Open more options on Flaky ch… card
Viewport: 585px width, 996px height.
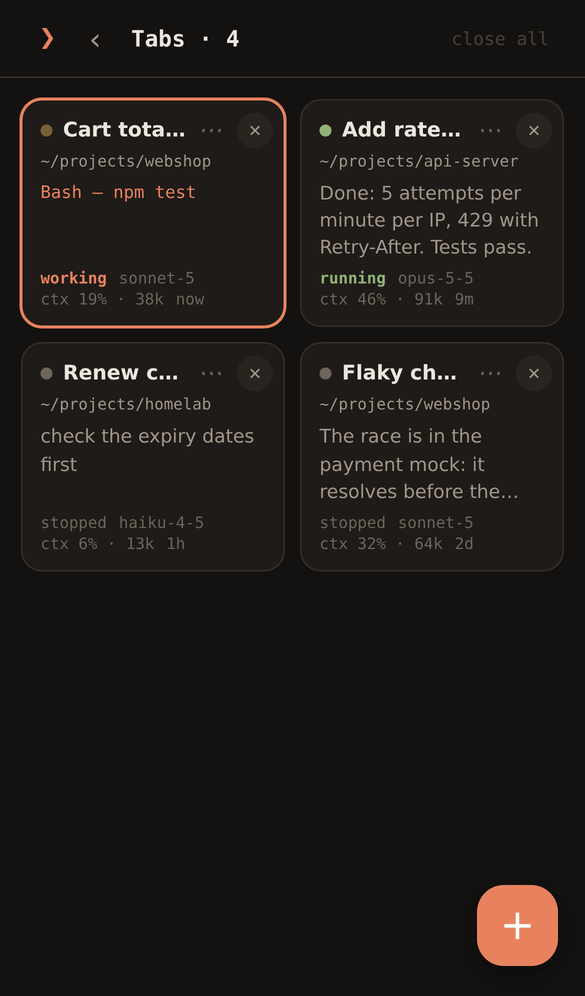pos(490,374)
